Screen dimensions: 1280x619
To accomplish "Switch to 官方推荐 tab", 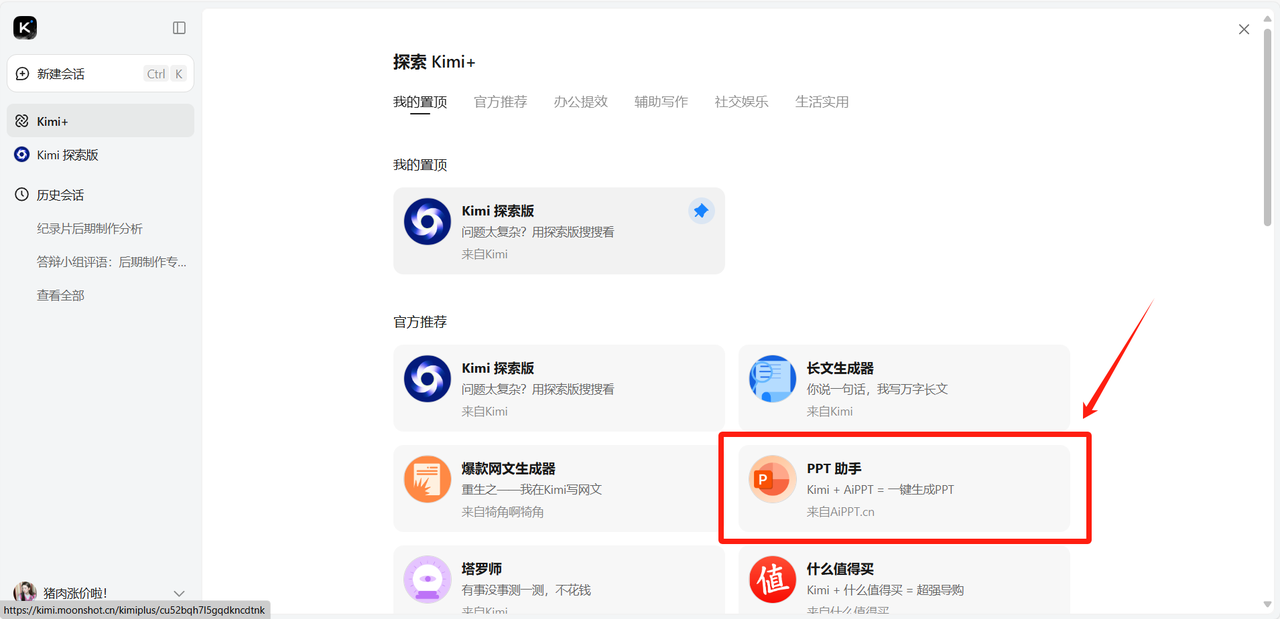I will pos(500,102).
